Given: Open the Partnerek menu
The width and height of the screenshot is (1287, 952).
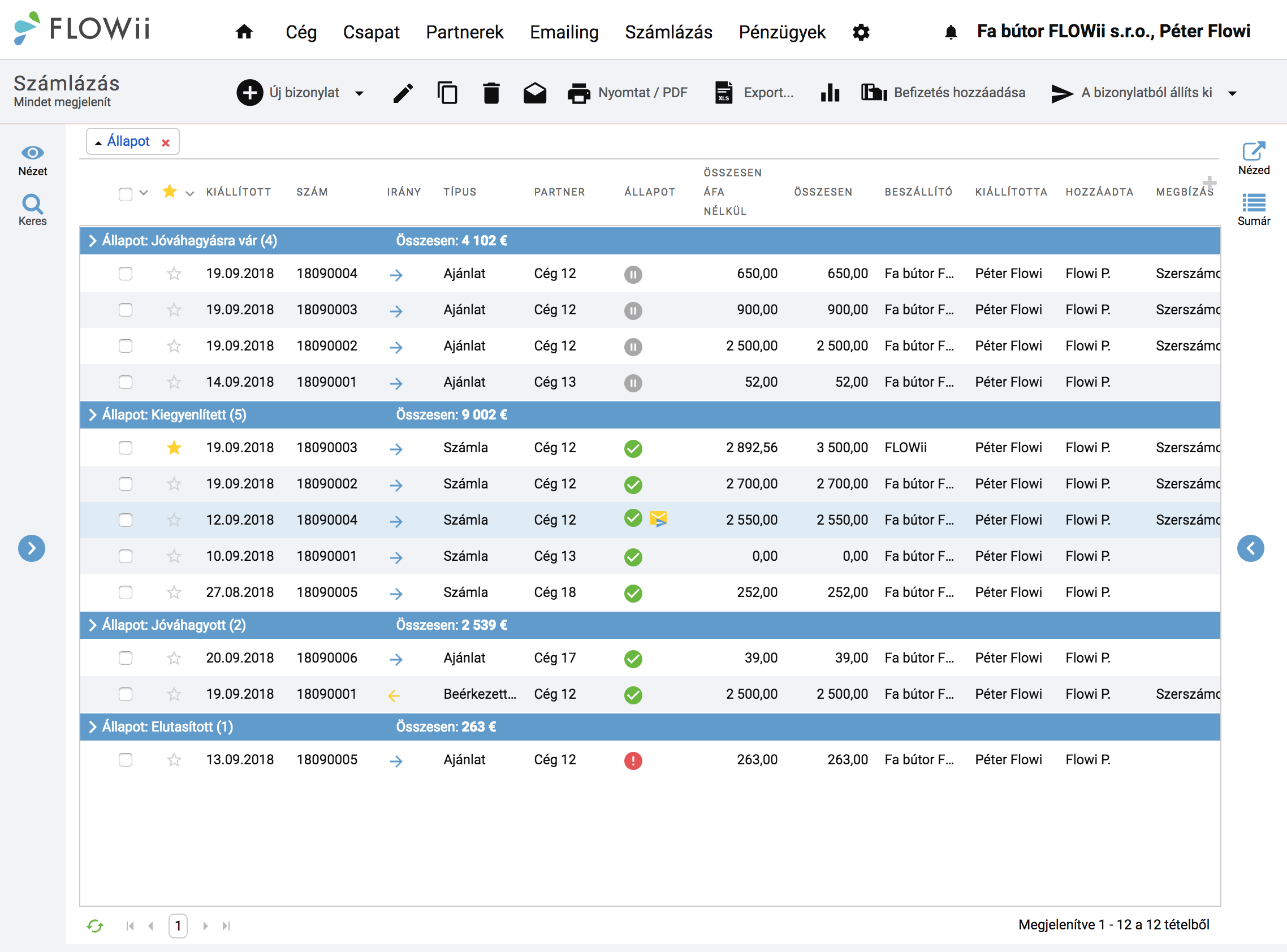Looking at the screenshot, I should pos(465,32).
